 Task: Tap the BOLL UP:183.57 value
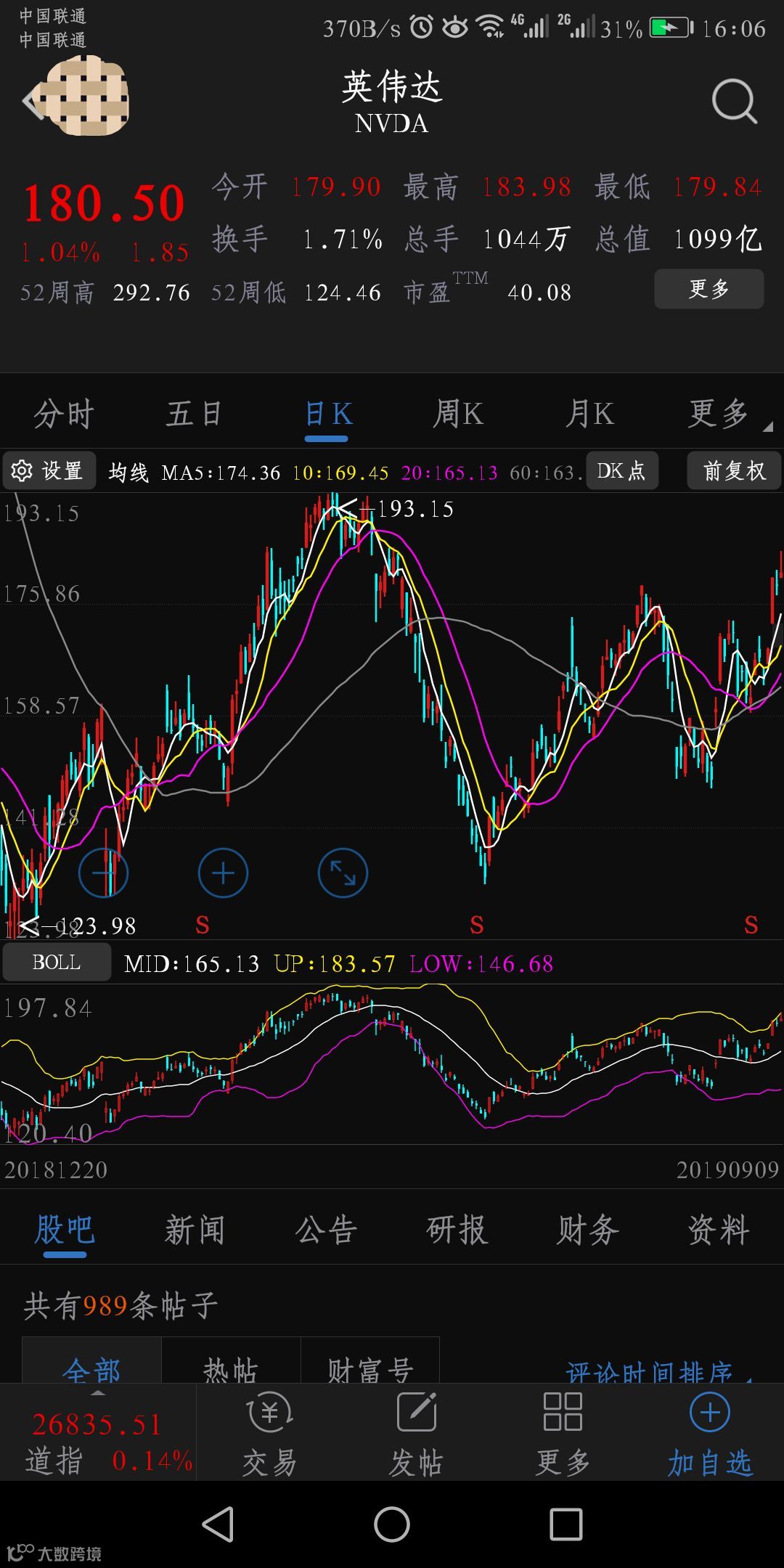335,964
